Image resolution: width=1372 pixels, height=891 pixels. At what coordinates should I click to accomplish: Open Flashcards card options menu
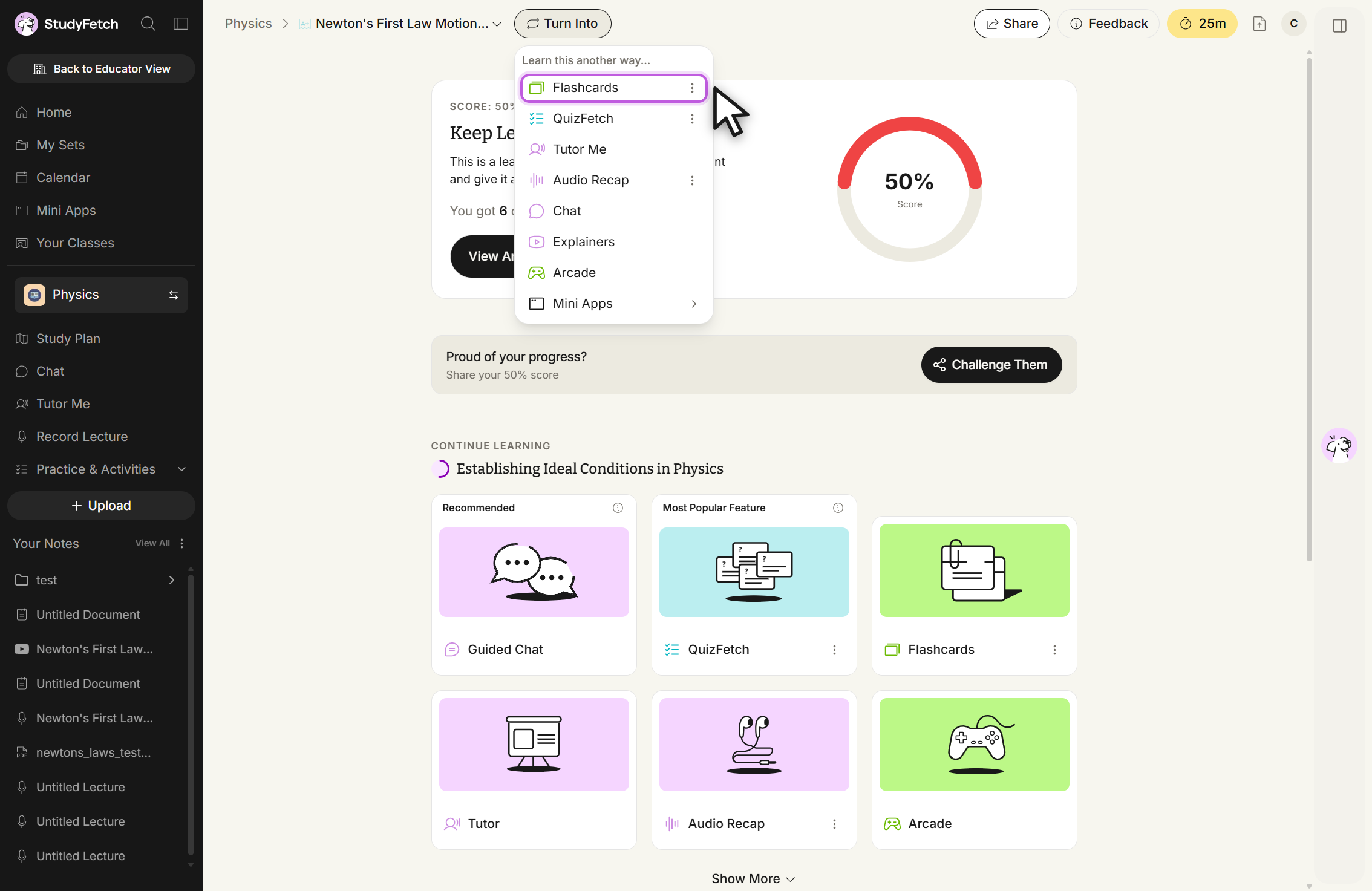coord(1054,650)
